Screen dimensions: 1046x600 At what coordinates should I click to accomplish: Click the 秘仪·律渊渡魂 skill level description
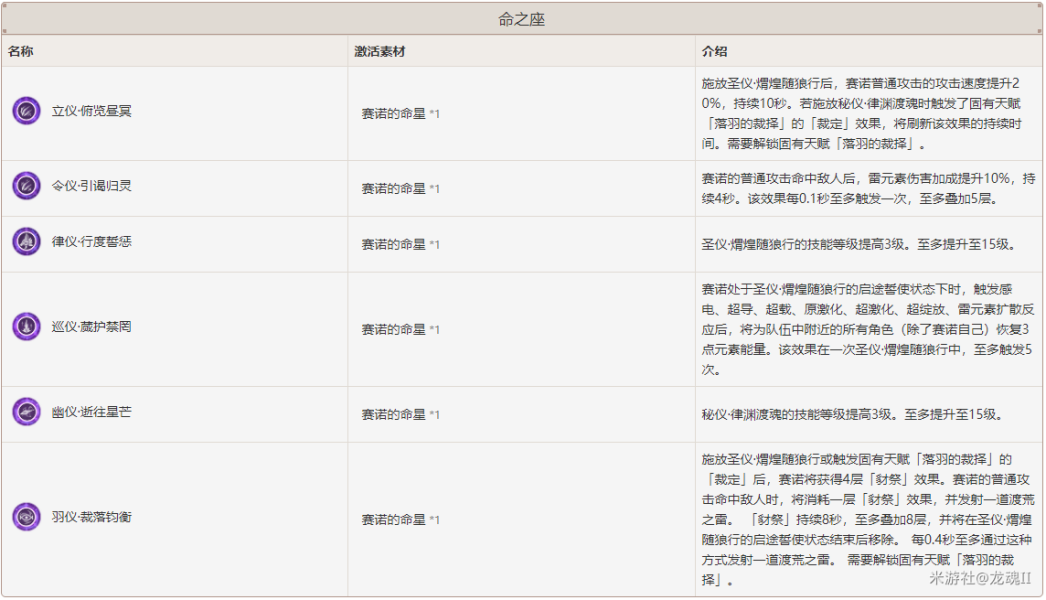(852, 414)
